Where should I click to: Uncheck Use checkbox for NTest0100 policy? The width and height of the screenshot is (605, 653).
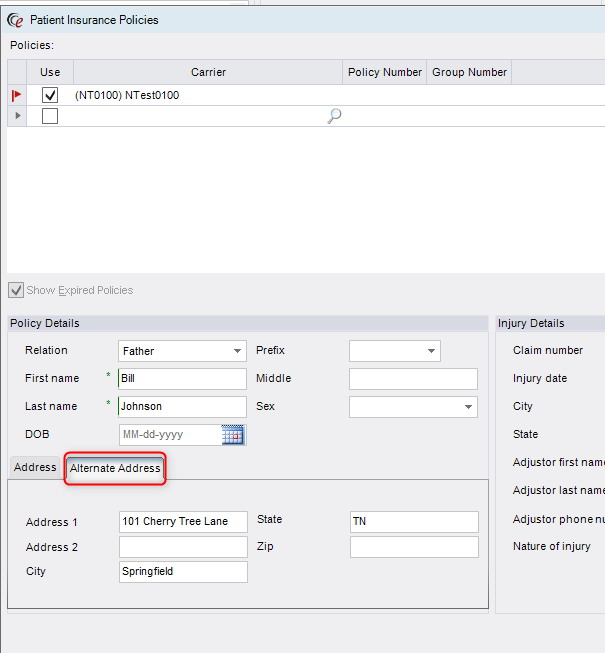pos(50,95)
